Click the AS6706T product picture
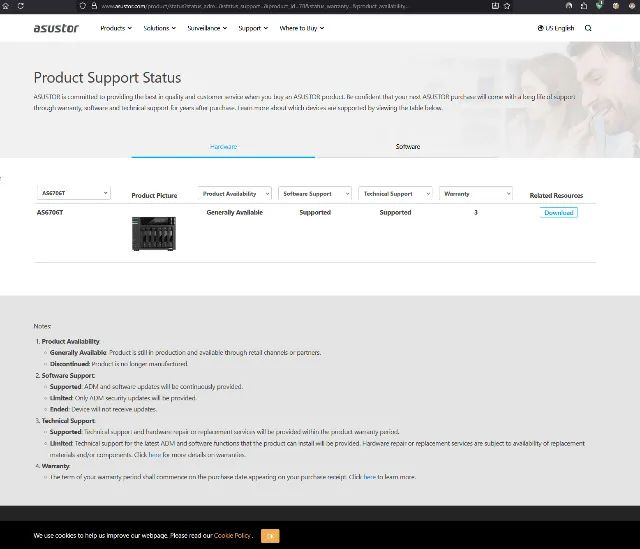Screen dimensions: 640x549 [153, 233]
